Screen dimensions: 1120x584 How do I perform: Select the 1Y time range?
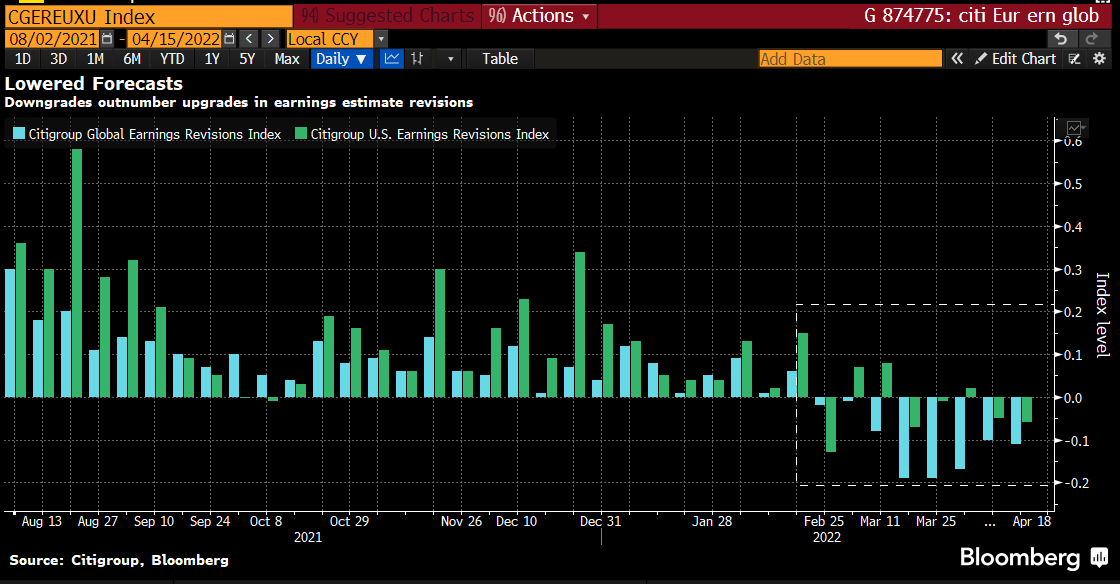[x=212, y=59]
